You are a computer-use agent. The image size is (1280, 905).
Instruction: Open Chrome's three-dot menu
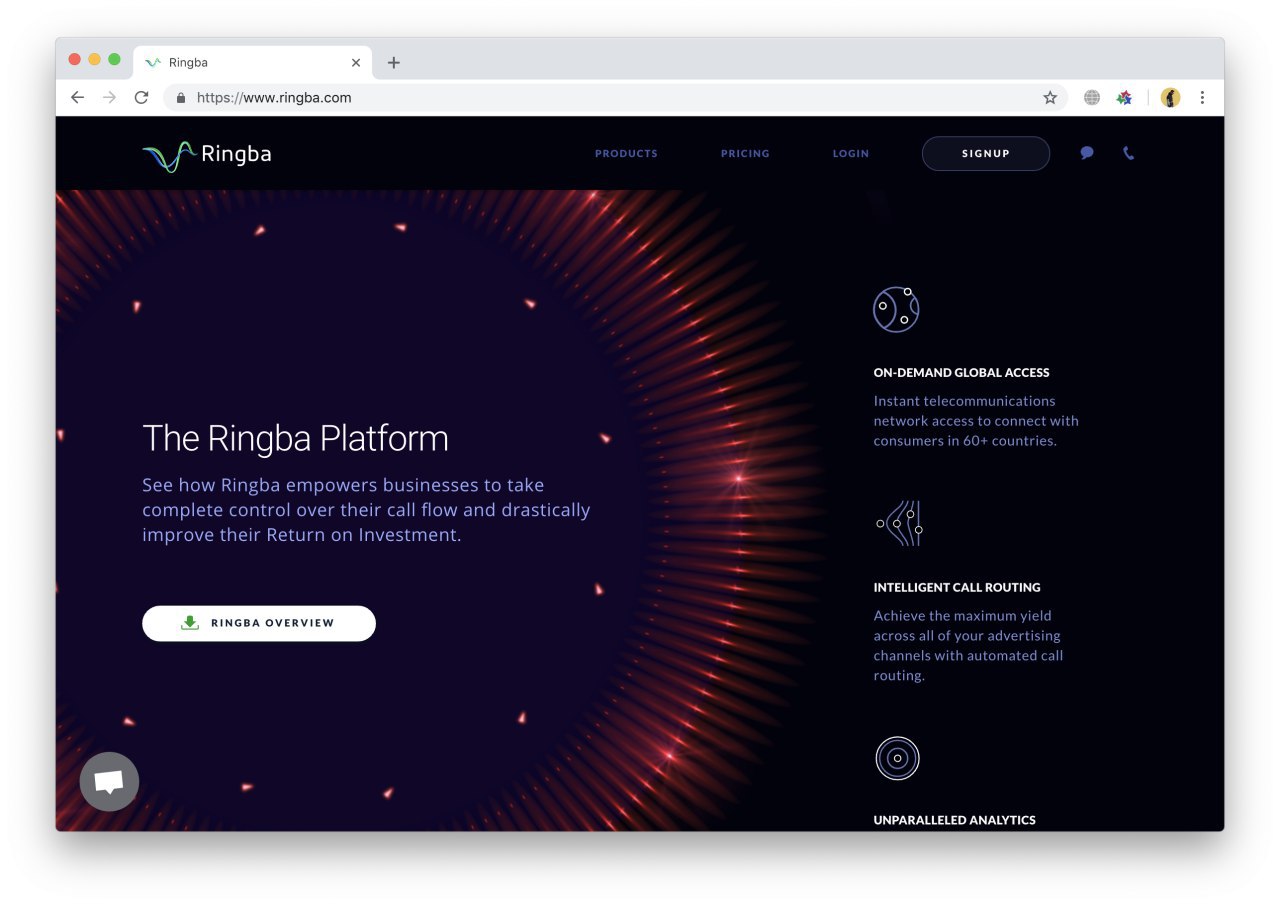coord(1202,98)
